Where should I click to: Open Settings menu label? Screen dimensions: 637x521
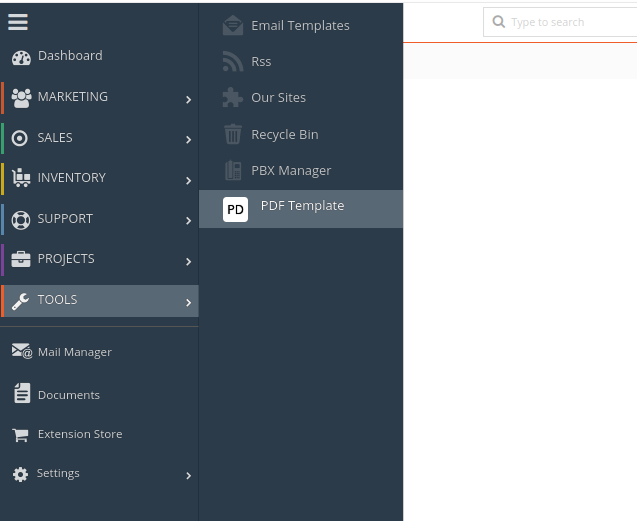click(58, 473)
